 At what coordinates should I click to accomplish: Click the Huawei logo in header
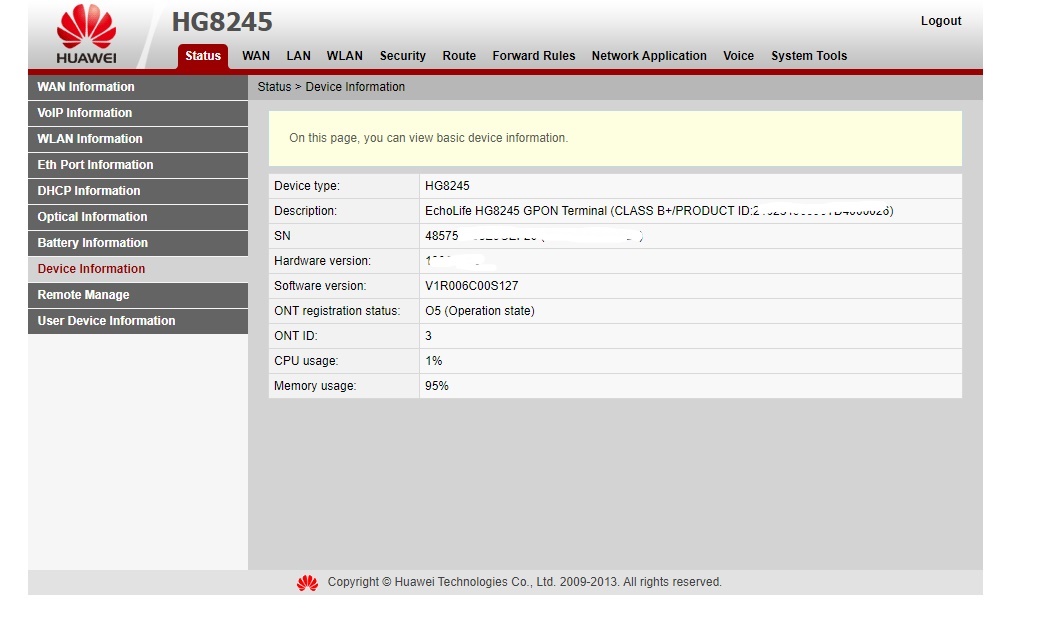tap(86, 35)
